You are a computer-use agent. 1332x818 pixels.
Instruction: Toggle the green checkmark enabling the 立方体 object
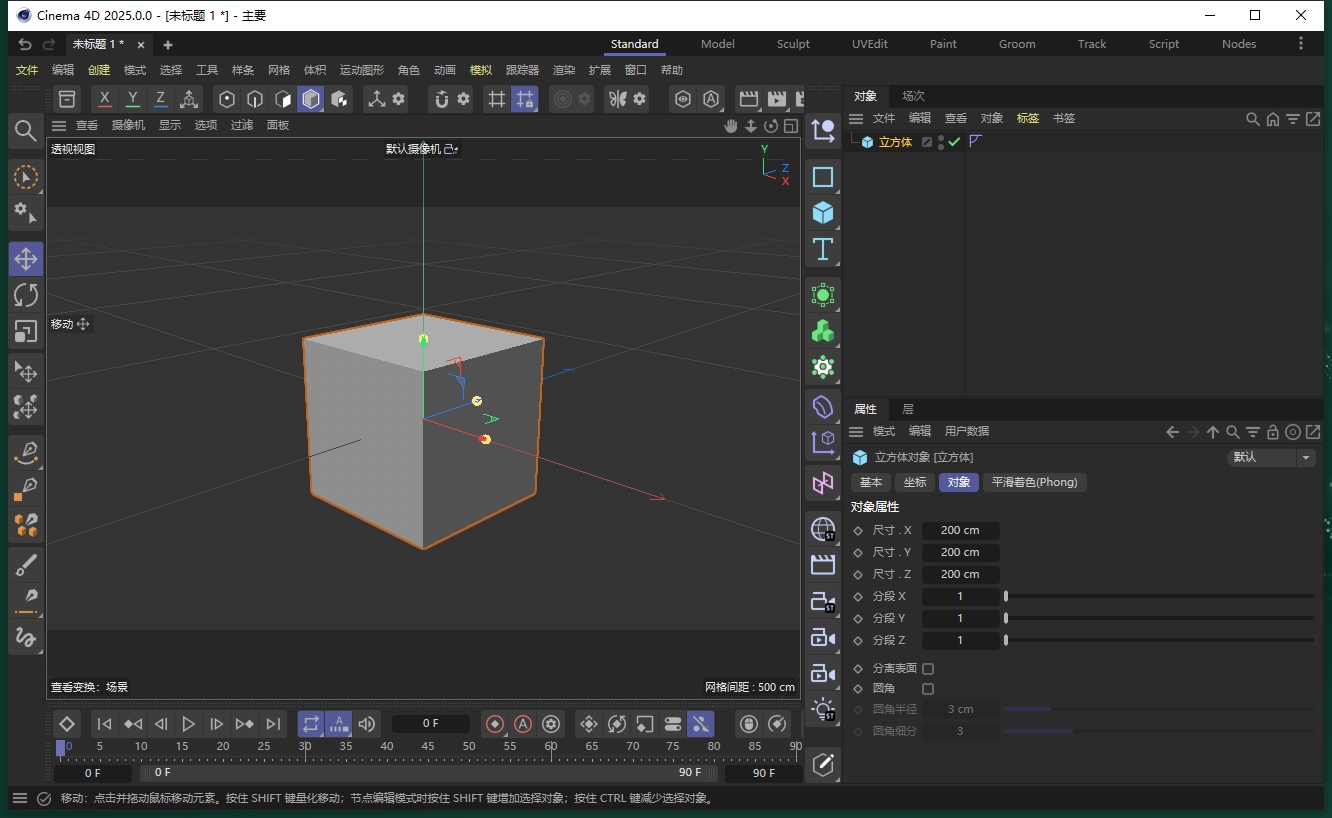pyautogui.click(x=953, y=141)
